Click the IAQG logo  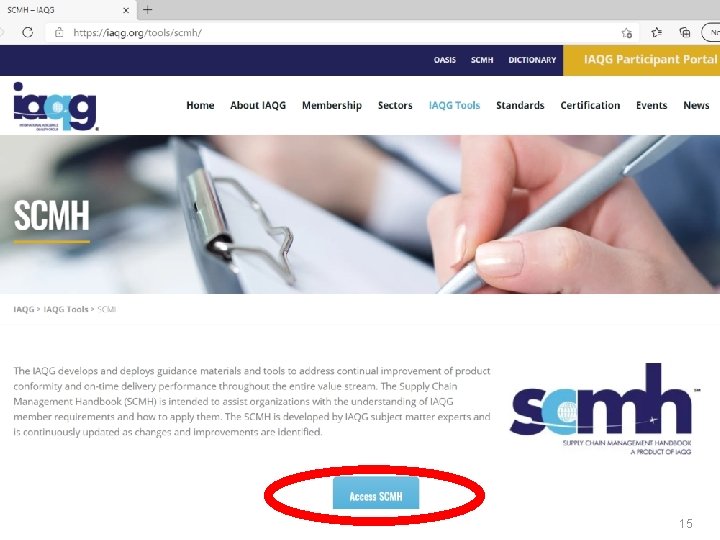pos(56,107)
